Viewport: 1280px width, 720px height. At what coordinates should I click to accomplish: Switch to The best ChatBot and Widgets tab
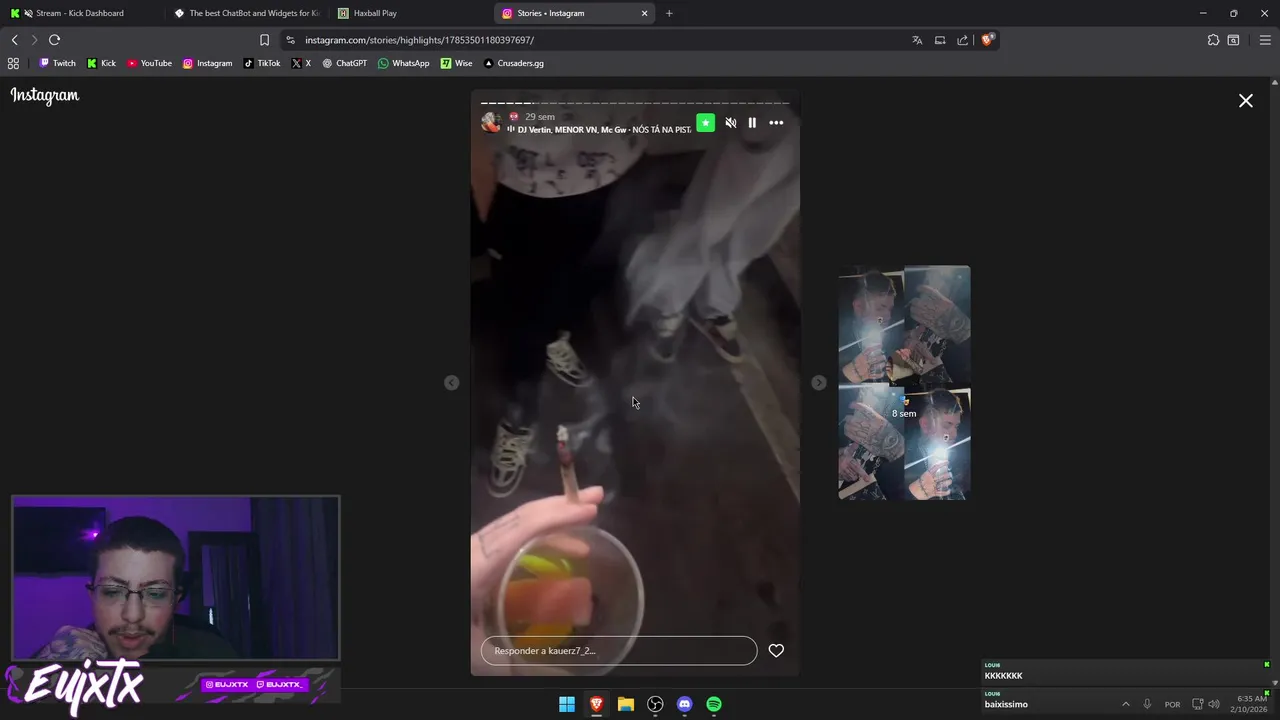[x=247, y=13]
